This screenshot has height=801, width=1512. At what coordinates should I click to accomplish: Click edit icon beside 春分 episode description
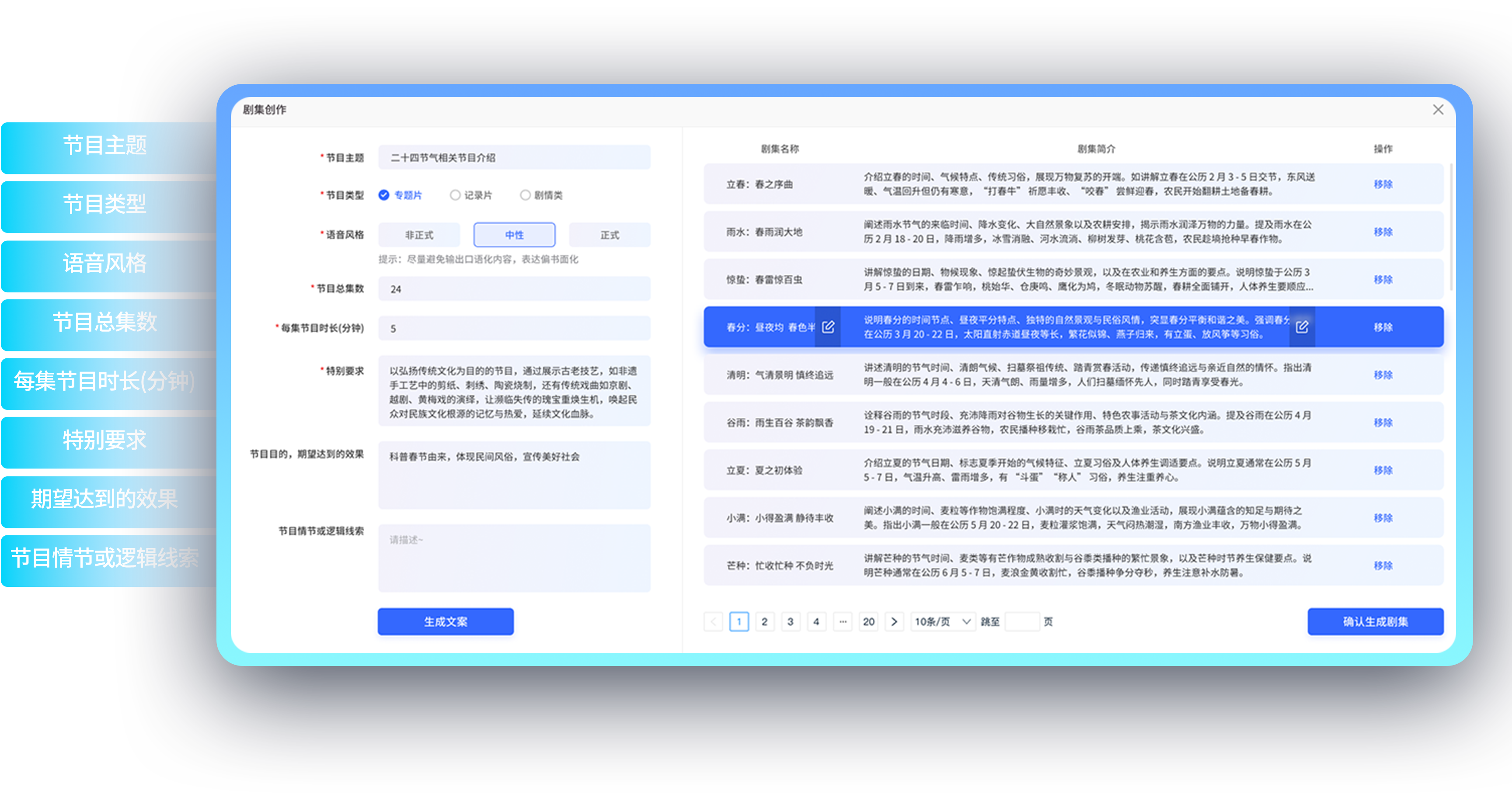pos(1301,327)
